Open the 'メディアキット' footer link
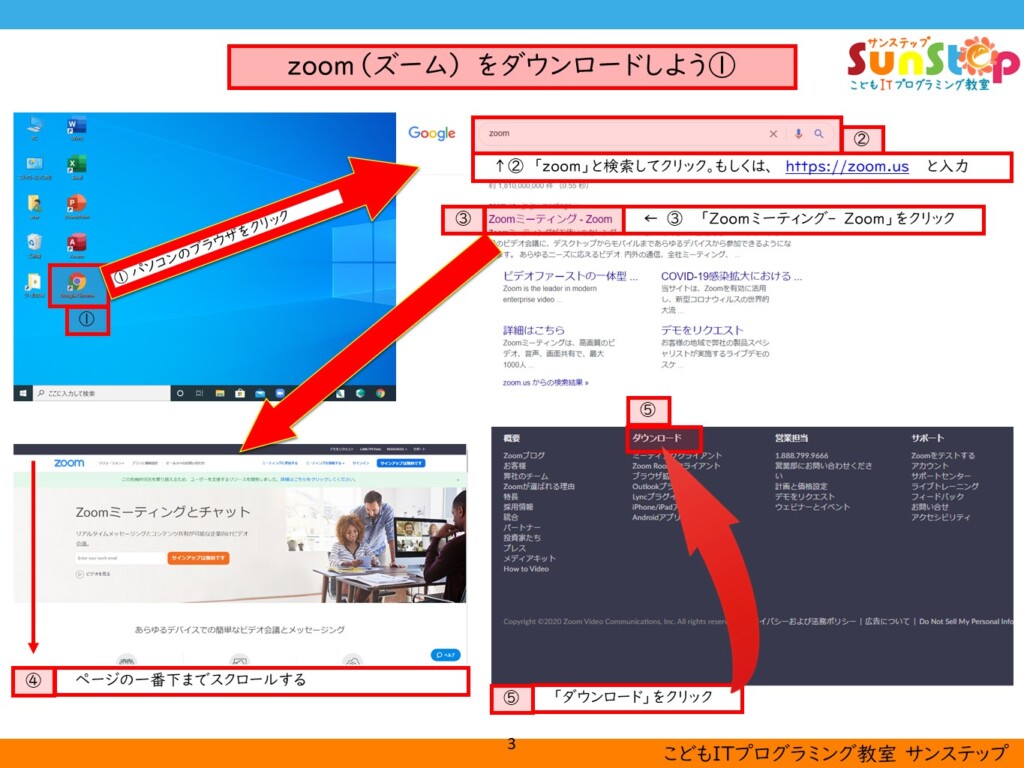The image size is (1024, 768). (530, 559)
